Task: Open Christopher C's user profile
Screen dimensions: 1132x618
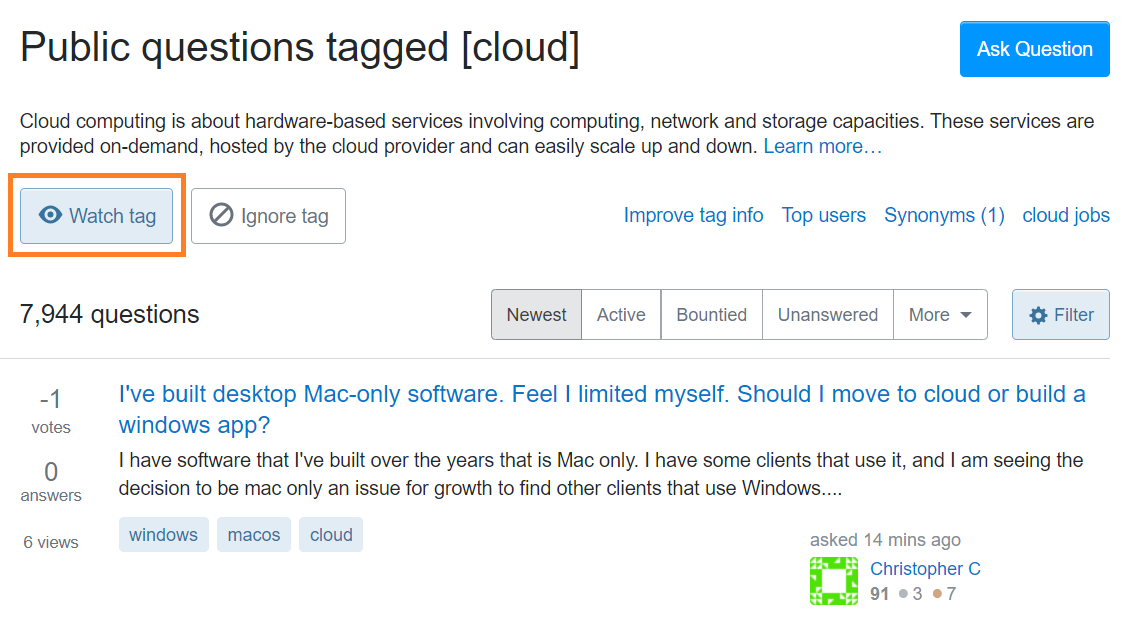Action: pyautogui.click(x=925, y=568)
